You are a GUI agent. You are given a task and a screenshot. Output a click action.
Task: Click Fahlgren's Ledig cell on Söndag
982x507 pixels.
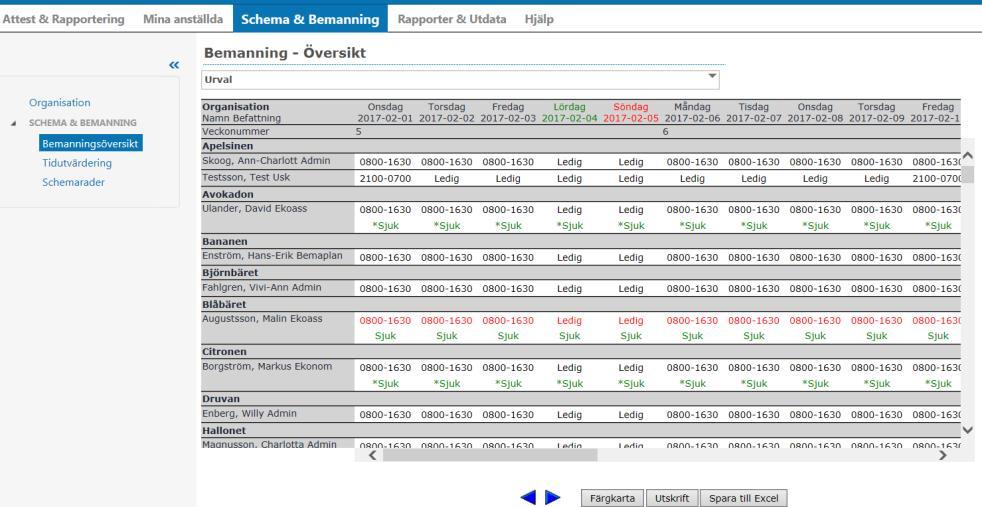pos(631,289)
